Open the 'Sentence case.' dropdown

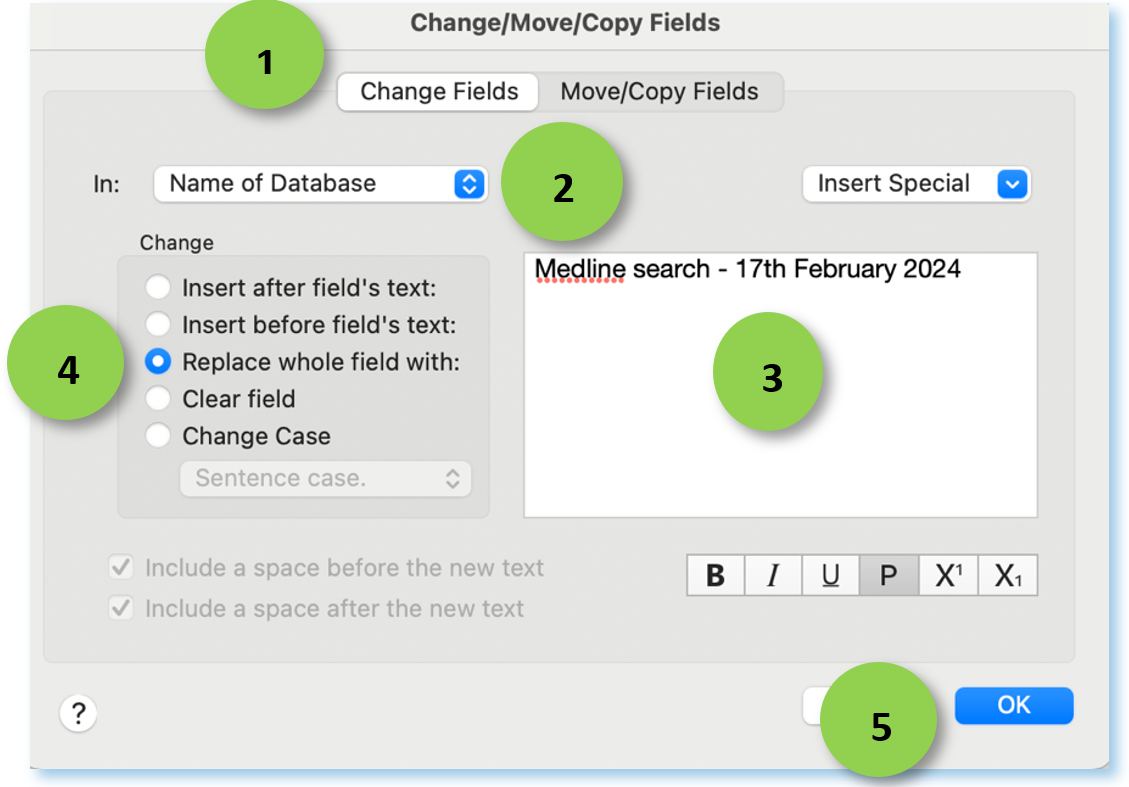click(x=325, y=478)
